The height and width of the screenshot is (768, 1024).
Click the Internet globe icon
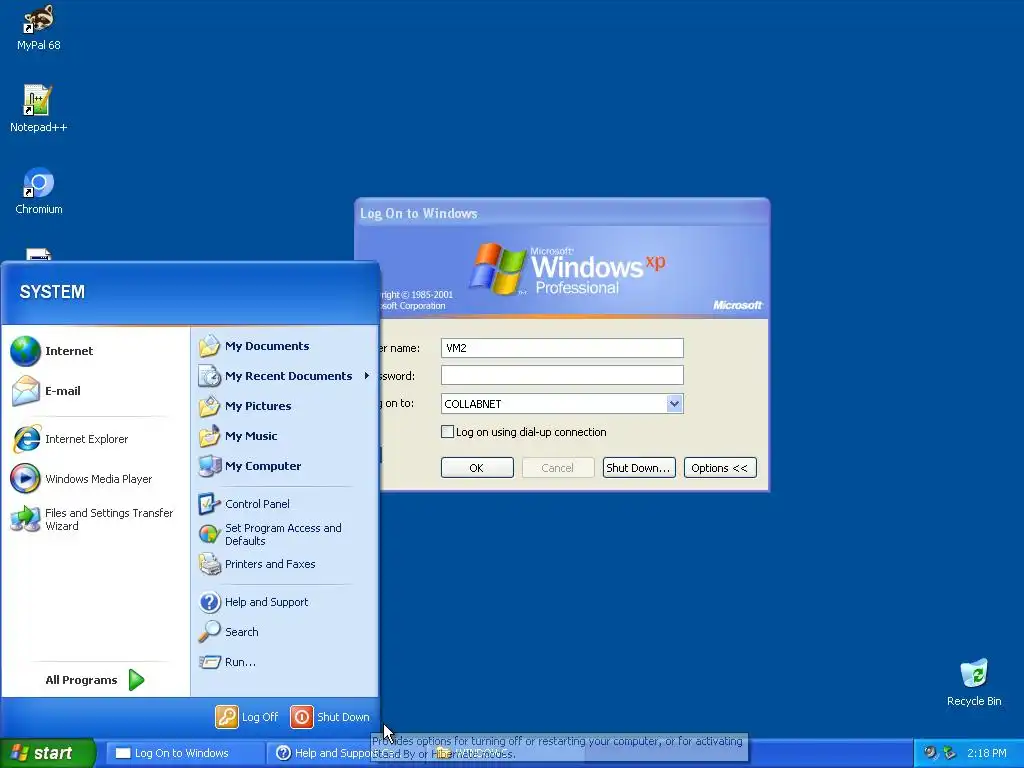[25, 351]
